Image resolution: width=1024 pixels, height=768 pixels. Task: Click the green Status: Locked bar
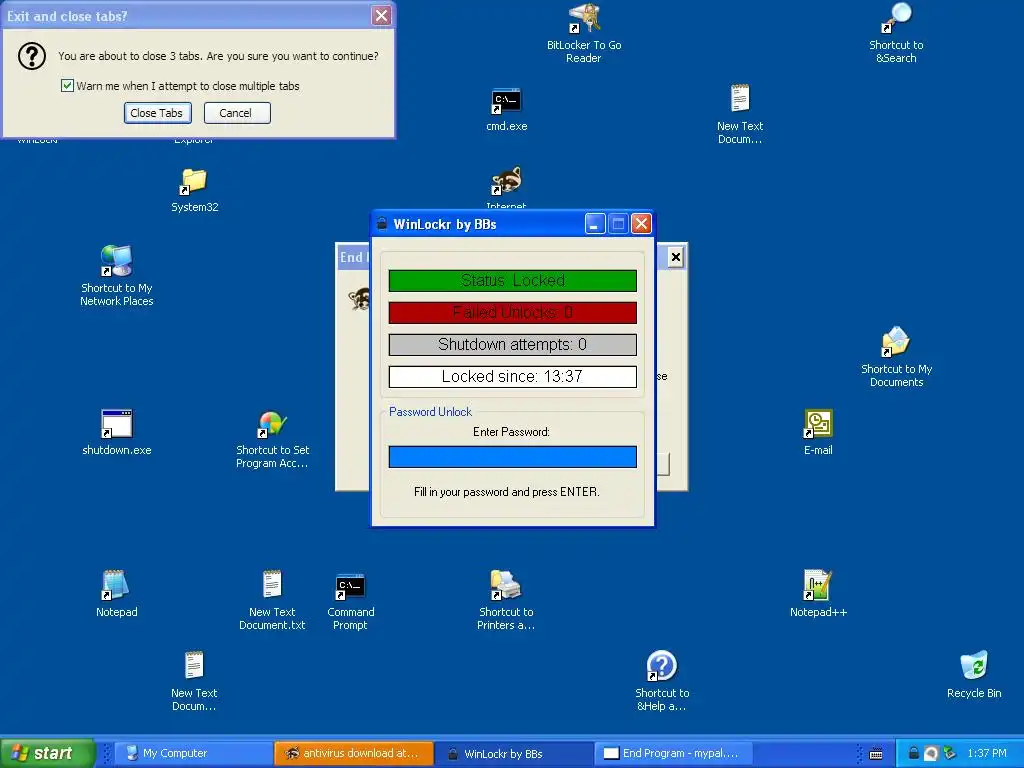[x=513, y=281]
